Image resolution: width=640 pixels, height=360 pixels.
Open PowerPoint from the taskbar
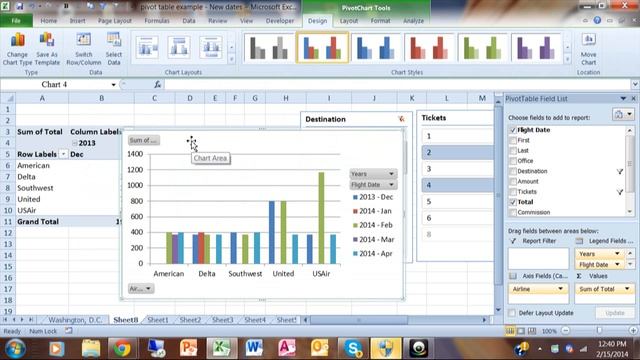point(188,348)
